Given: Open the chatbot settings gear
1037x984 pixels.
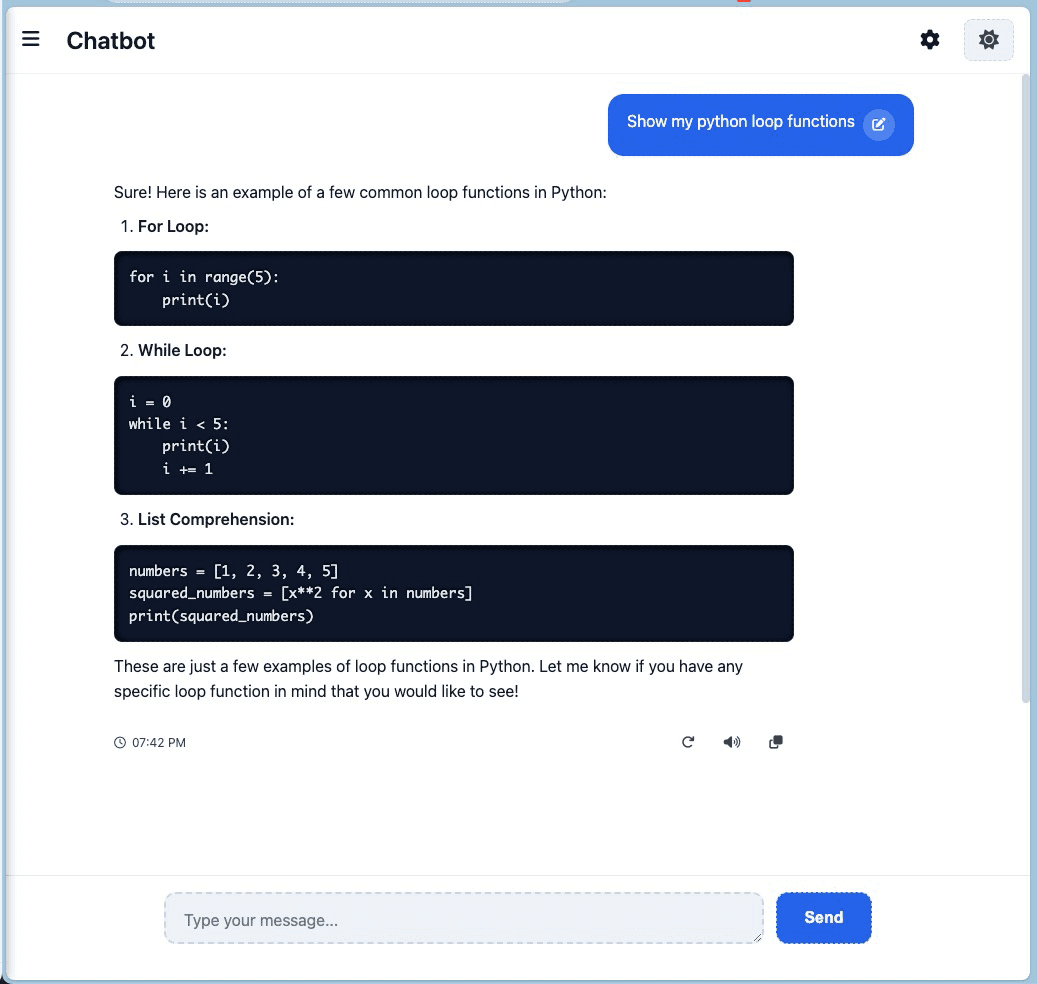Looking at the screenshot, I should [x=929, y=39].
